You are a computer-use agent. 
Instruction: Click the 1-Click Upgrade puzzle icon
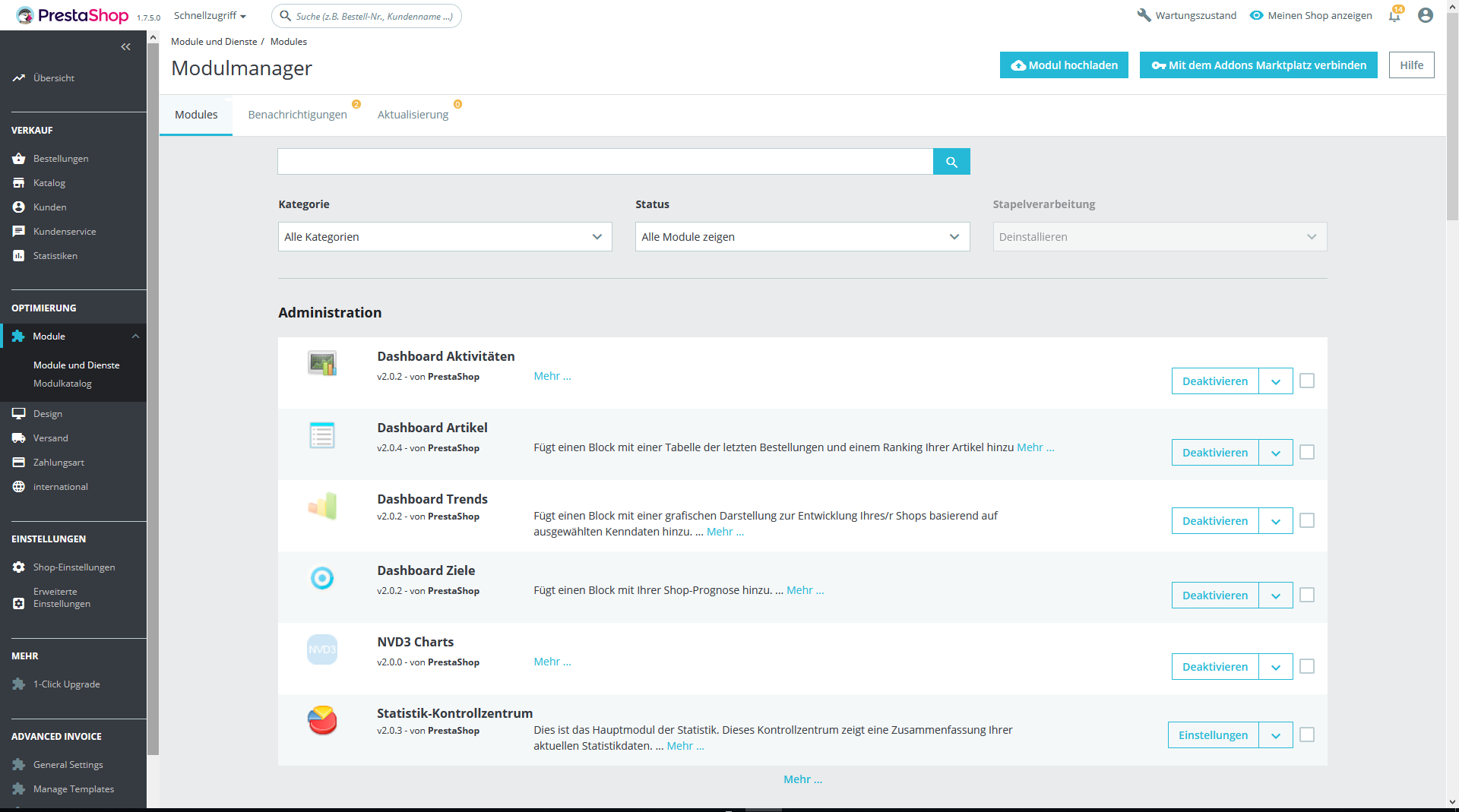coord(19,684)
